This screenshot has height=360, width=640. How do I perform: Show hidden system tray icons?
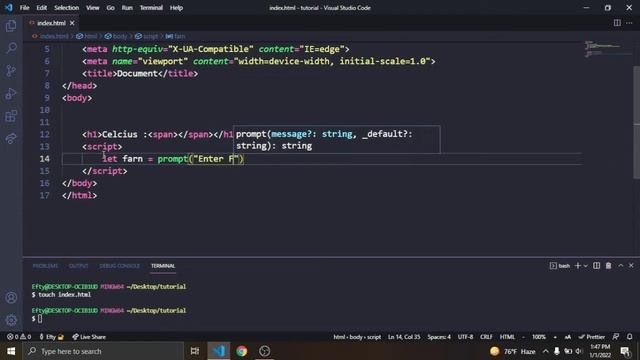tap(545, 351)
